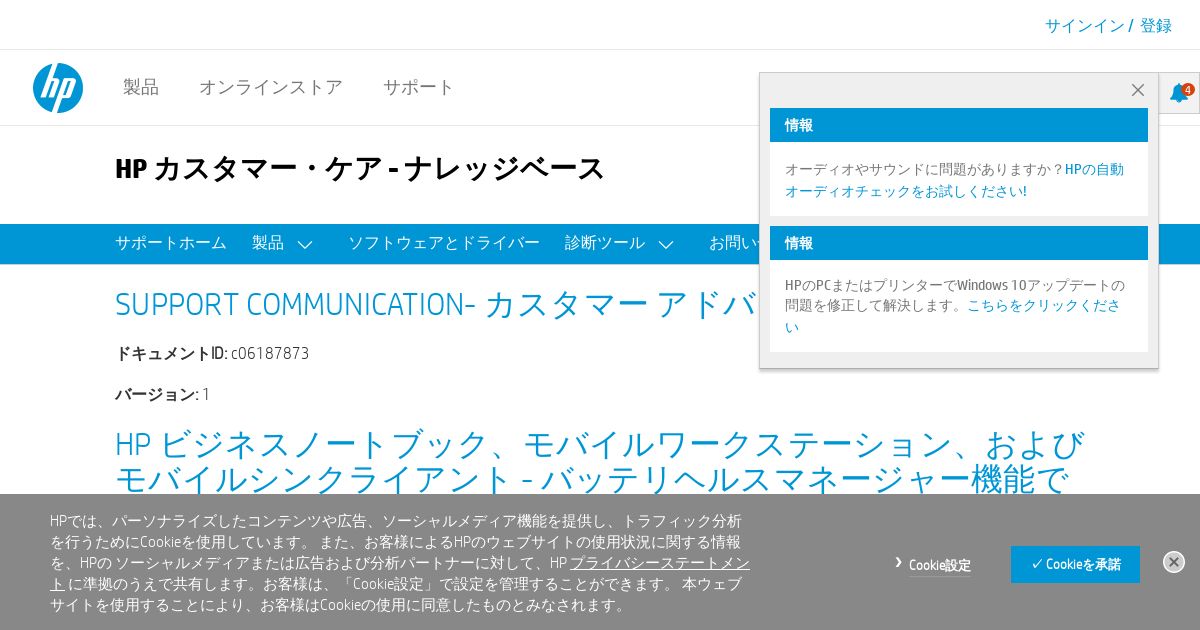Expand the 診断ツール dropdown chevron
The width and height of the screenshot is (1200, 630).
(666, 244)
